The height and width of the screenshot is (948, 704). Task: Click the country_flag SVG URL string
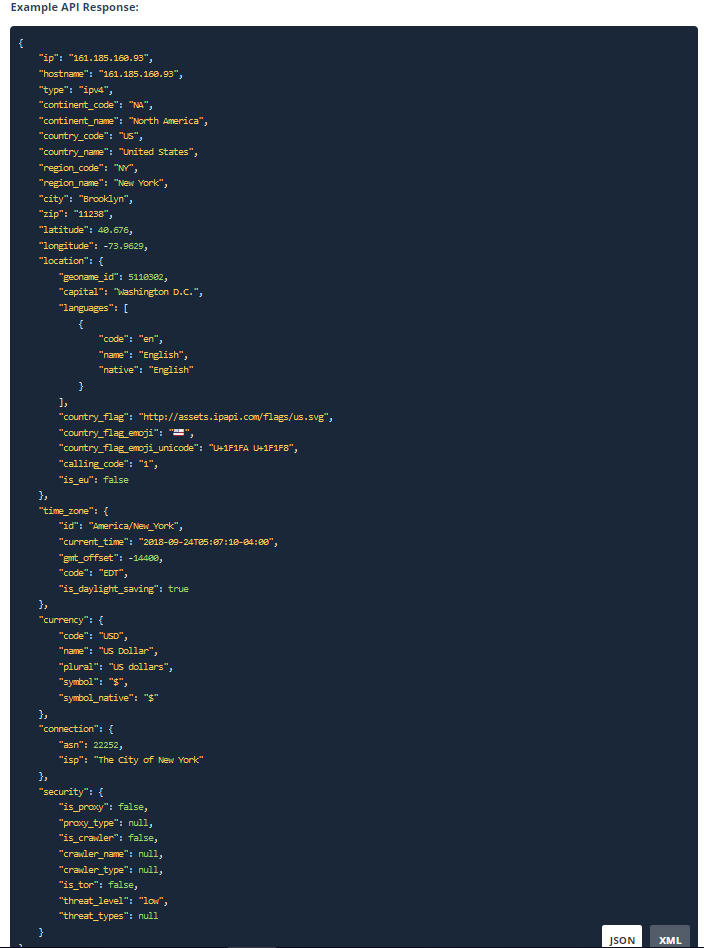click(x=235, y=417)
